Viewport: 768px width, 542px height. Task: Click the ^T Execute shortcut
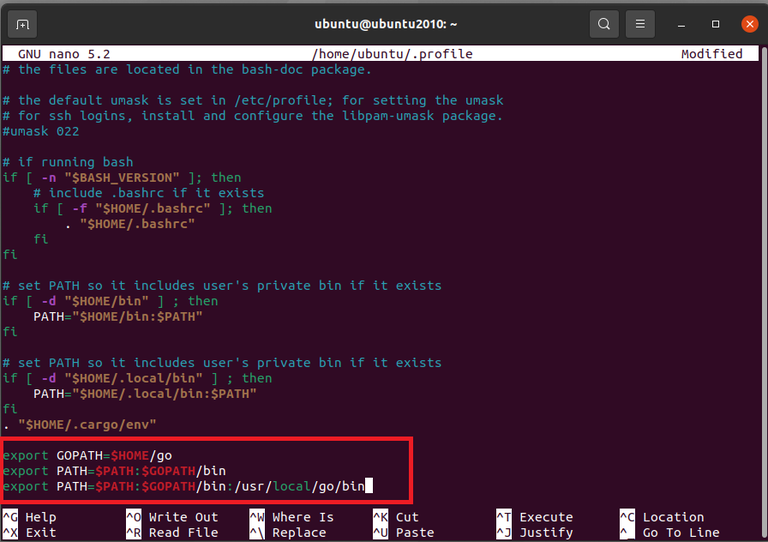point(534,517)
